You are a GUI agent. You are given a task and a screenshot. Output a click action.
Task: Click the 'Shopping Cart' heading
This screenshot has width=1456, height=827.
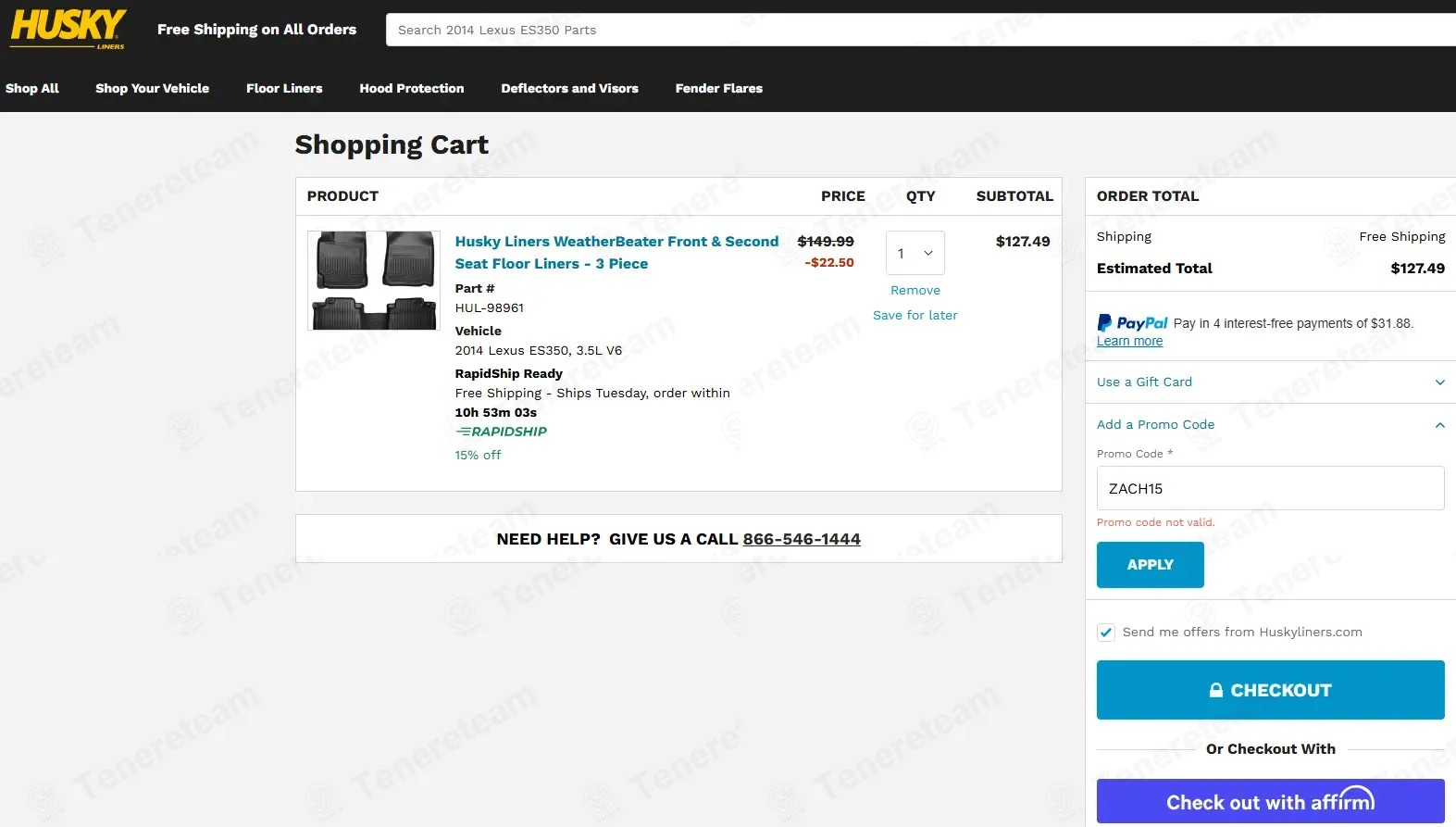coord(392,145)
